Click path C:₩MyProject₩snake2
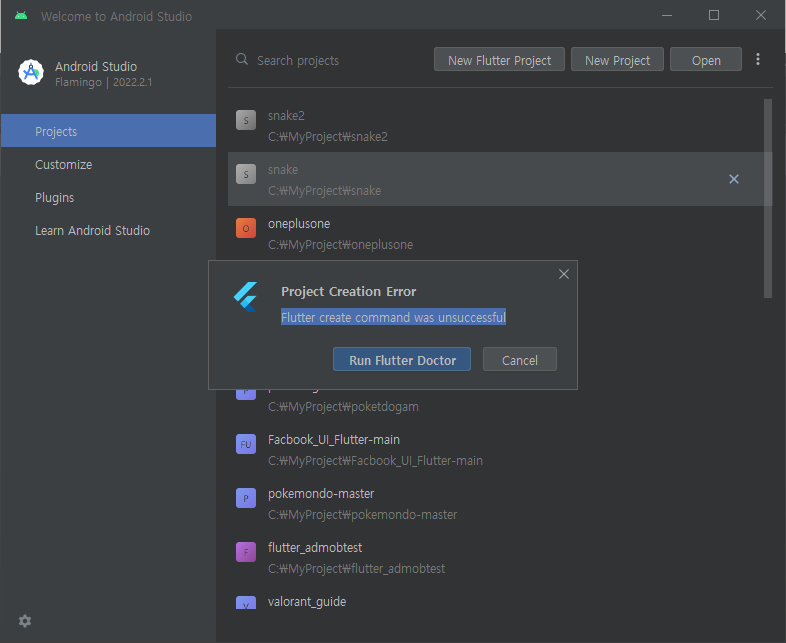This screenshot has width=786, height=643. (328, 136)
